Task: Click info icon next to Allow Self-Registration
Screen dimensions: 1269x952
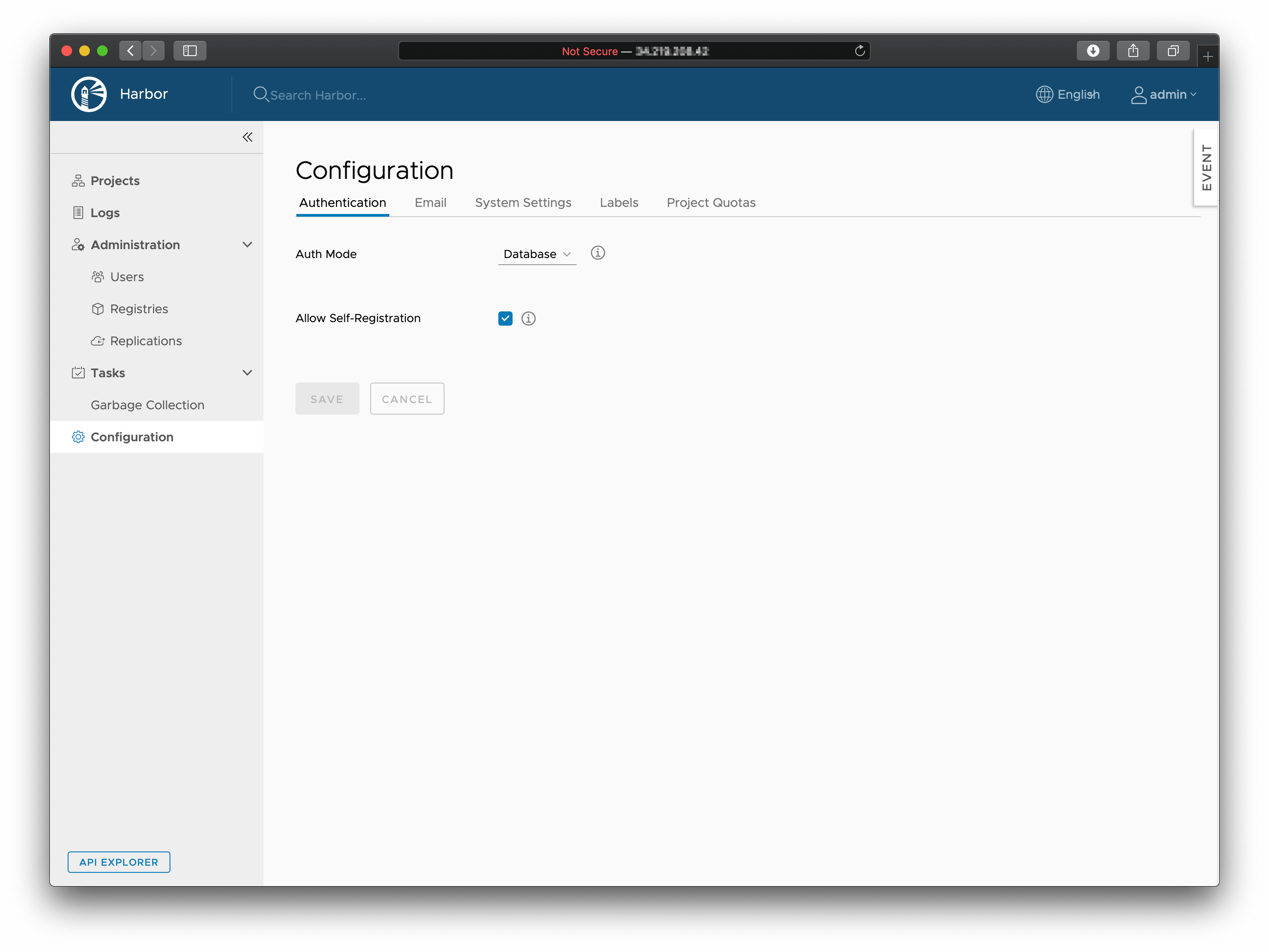Action: click(x=528, y=318)
